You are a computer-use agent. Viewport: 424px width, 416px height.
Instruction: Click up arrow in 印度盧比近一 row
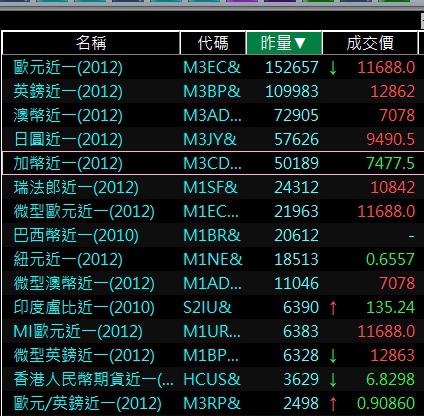(x=333, y=308)
